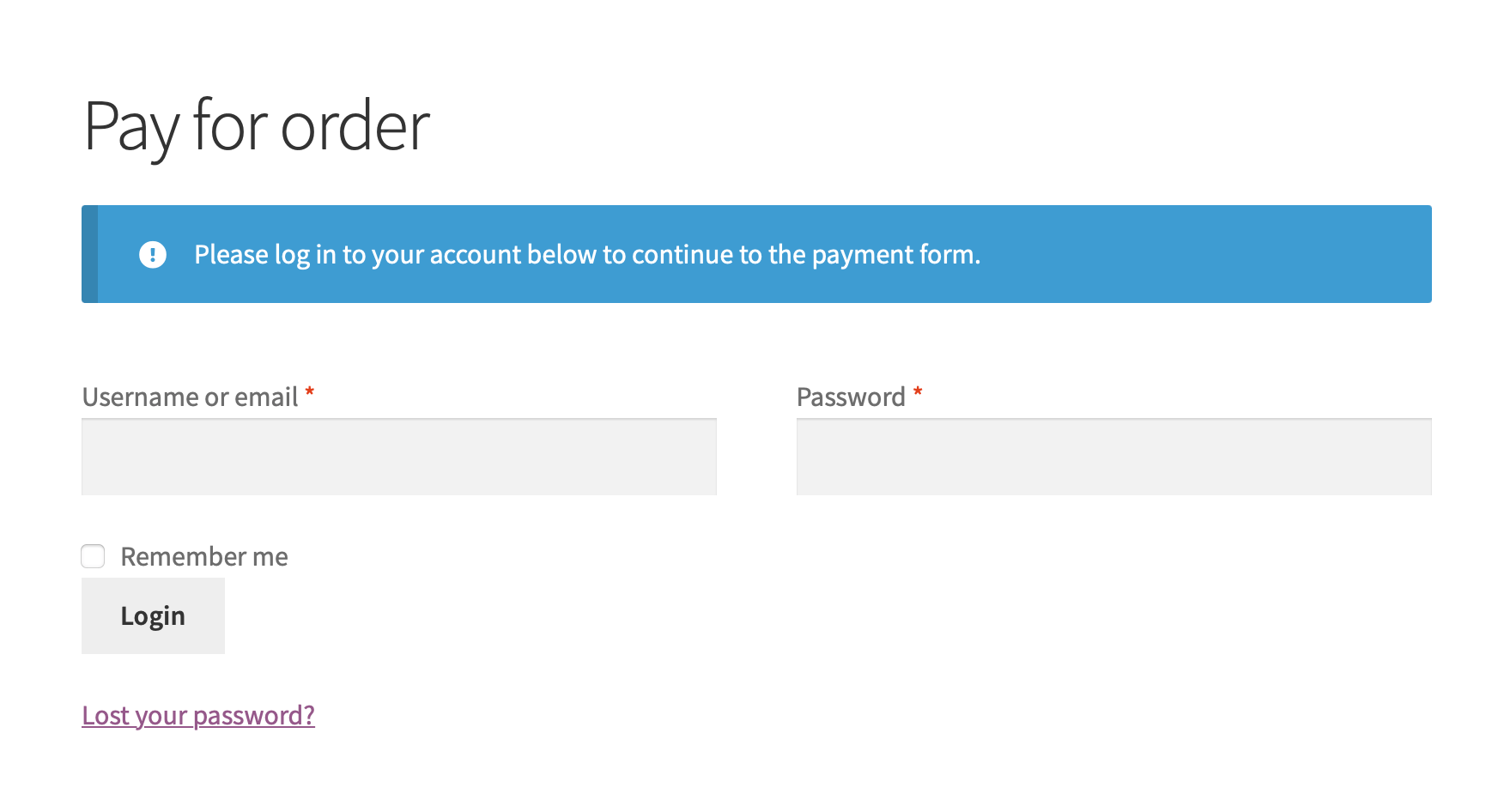Click the Pay for order heading

[256, 127]
